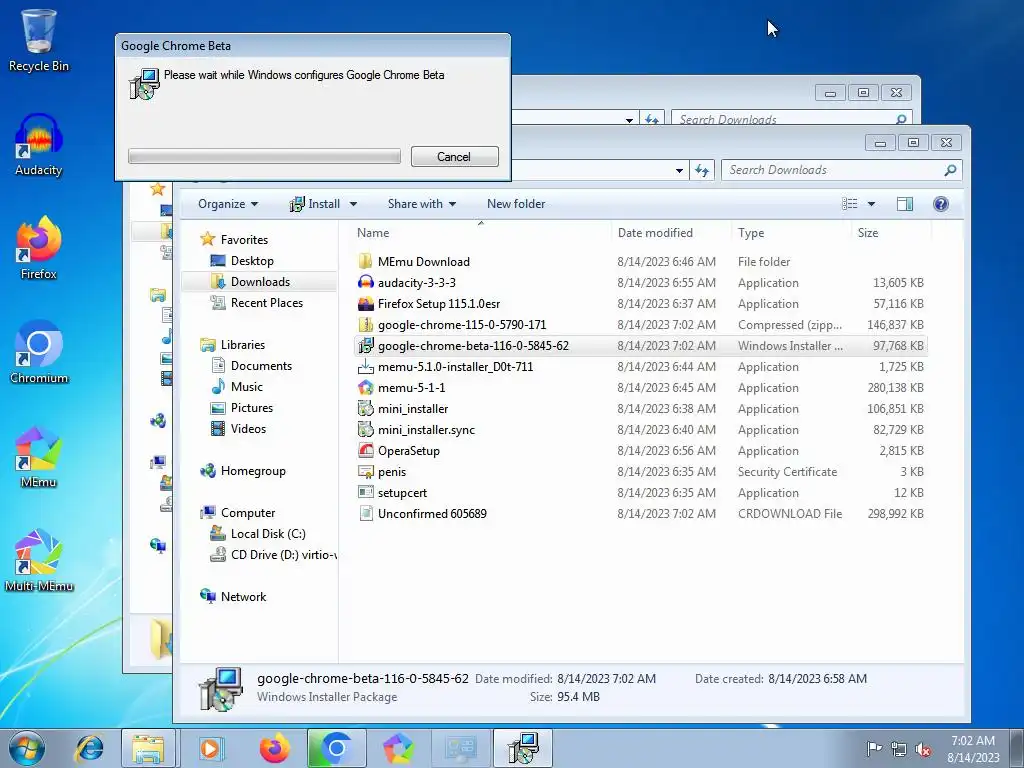Open CD Drive (D:) virtio
The image size is (1024, 768).
point(283,554)
